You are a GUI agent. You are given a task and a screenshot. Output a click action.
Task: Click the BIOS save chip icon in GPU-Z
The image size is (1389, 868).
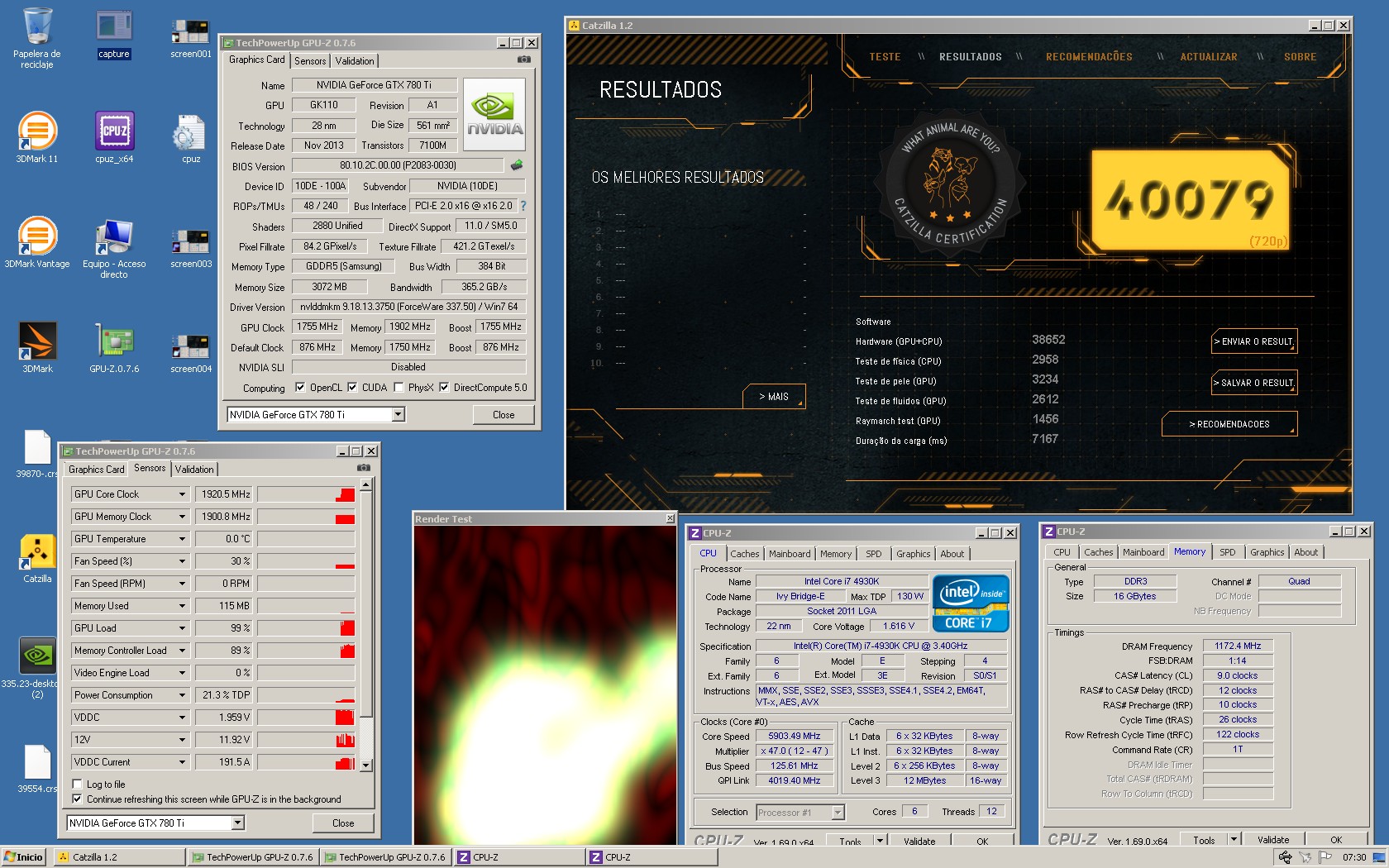pyautogui.click(x=518, y=165)
